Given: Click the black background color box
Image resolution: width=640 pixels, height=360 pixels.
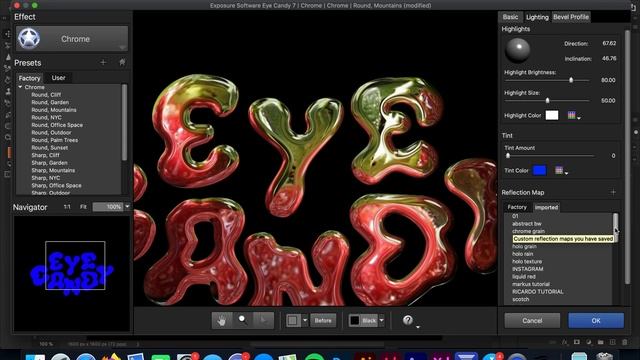Looking at the screenshot, I should [x=354, y=320].
